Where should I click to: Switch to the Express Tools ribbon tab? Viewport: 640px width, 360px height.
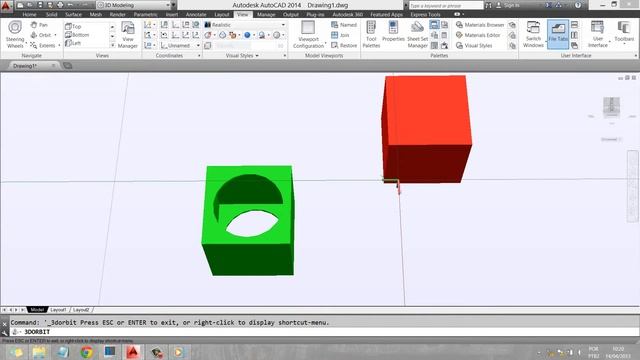pos(425,14)
